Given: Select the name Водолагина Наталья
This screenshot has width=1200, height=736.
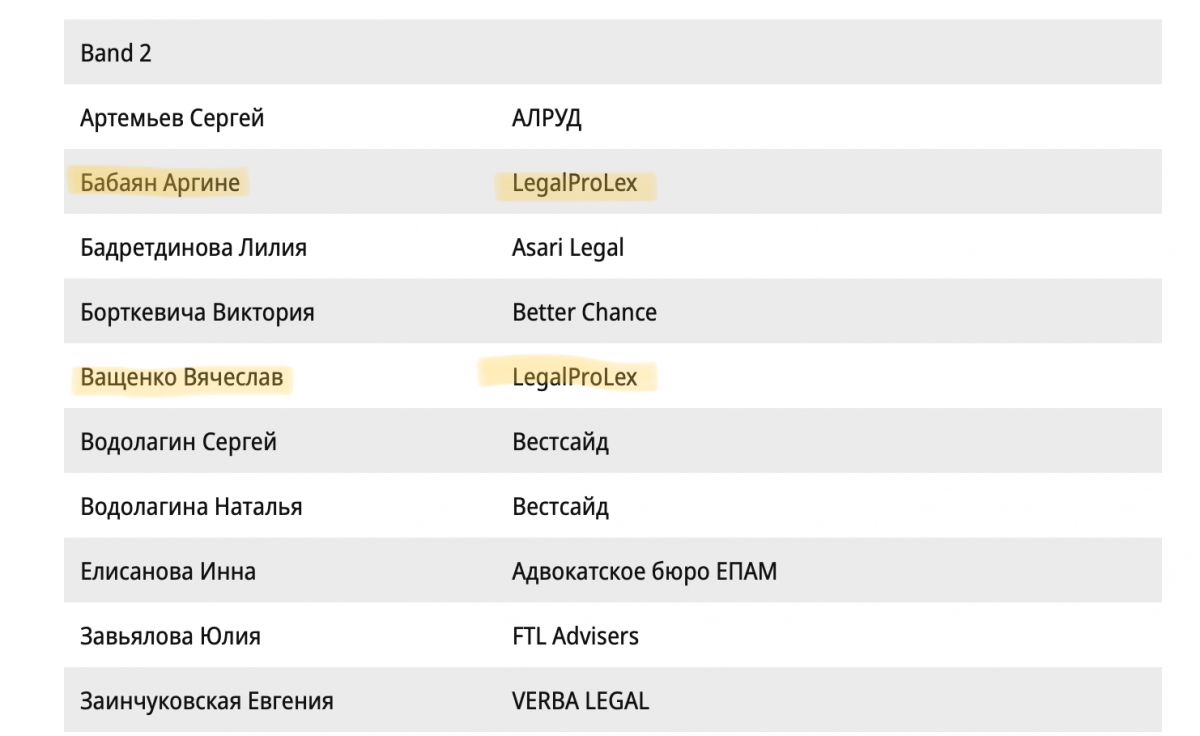Looking at the screenshot, I should coord(191,507).
